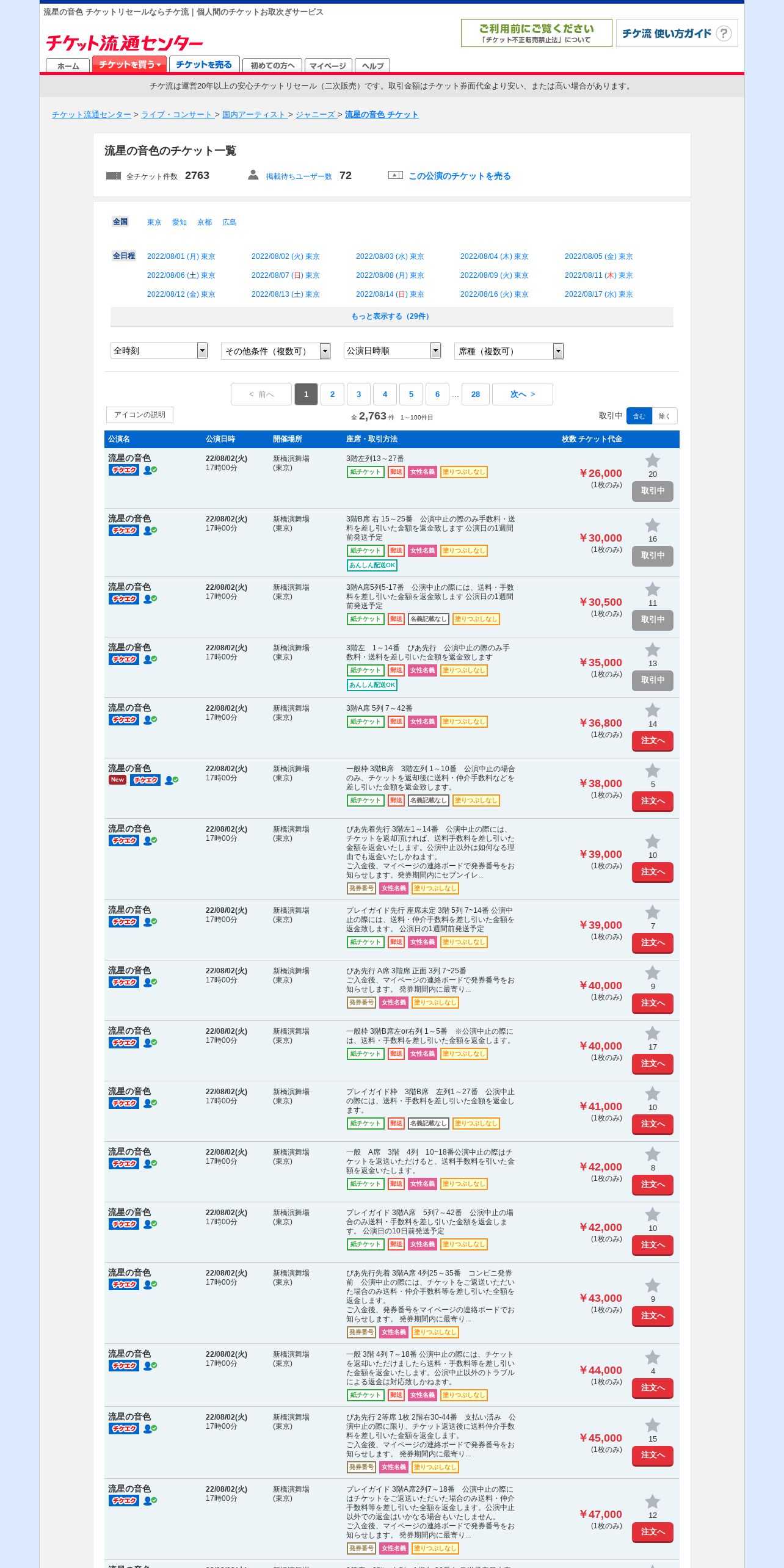784x1568 pixels.
Task: Click favorite star on ¥45,000 ticket
Action: (652, 1425)
